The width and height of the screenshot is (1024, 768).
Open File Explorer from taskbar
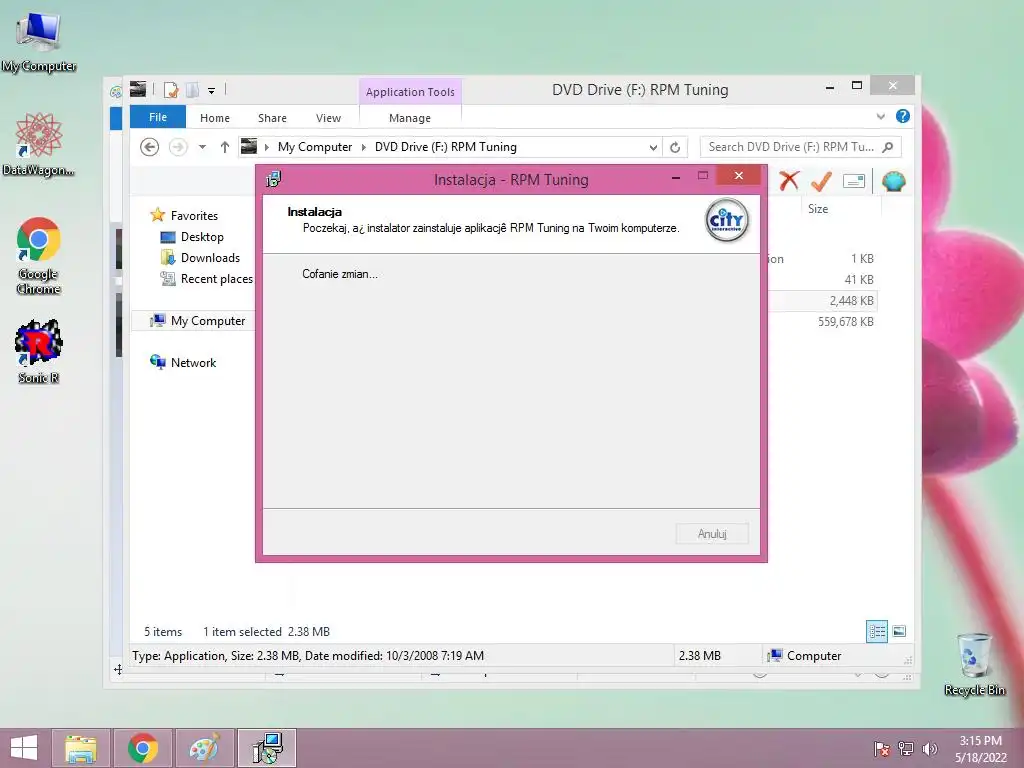click(x=81, y=748)
